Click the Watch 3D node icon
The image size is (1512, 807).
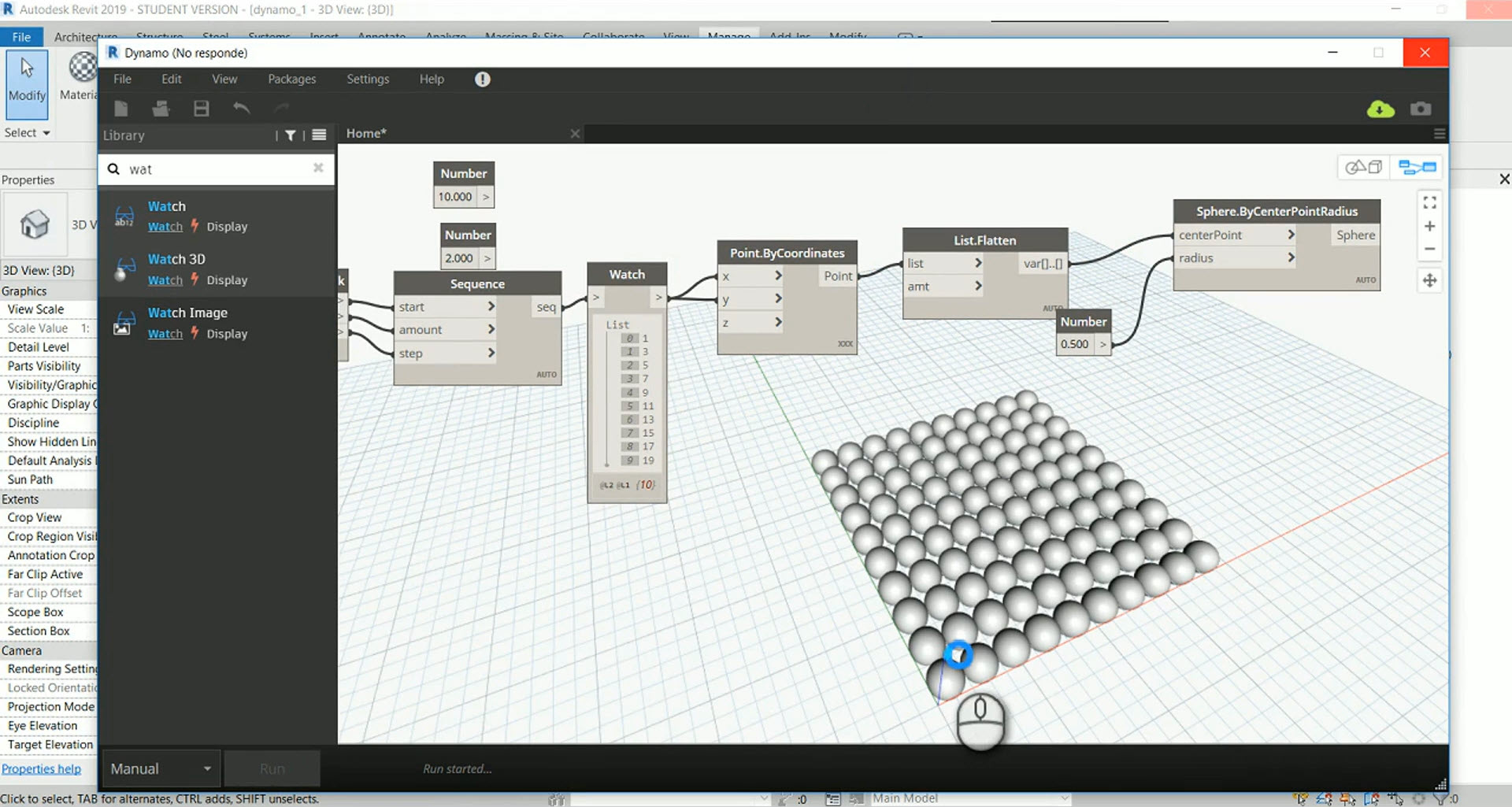pos(124,270)
